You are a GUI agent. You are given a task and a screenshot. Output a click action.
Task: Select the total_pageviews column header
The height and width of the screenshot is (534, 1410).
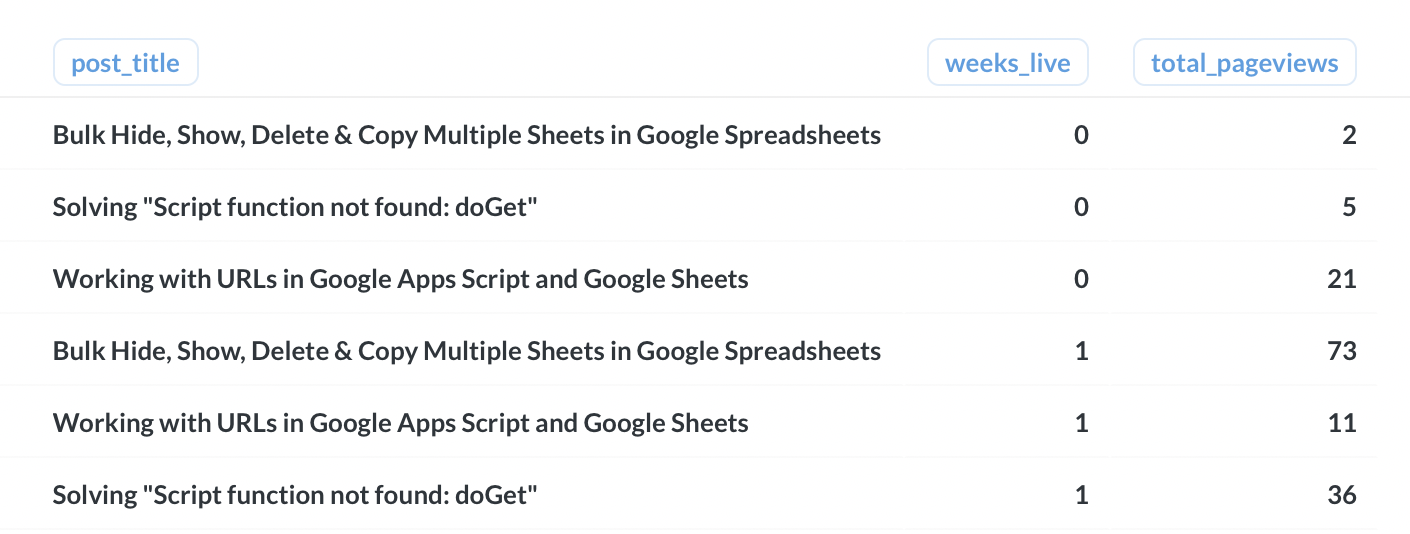click(x=1244, y=63)
